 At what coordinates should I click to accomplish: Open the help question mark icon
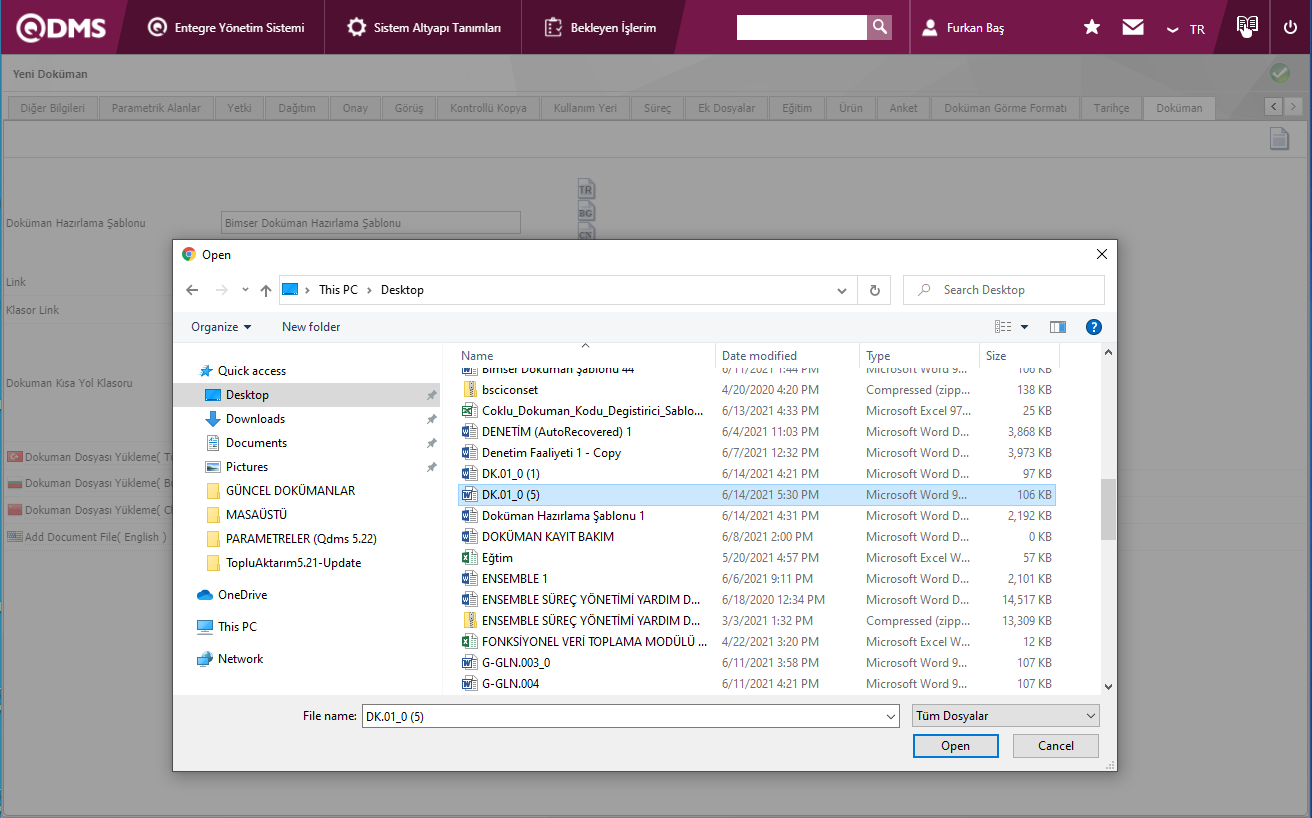pos(1093,327)
